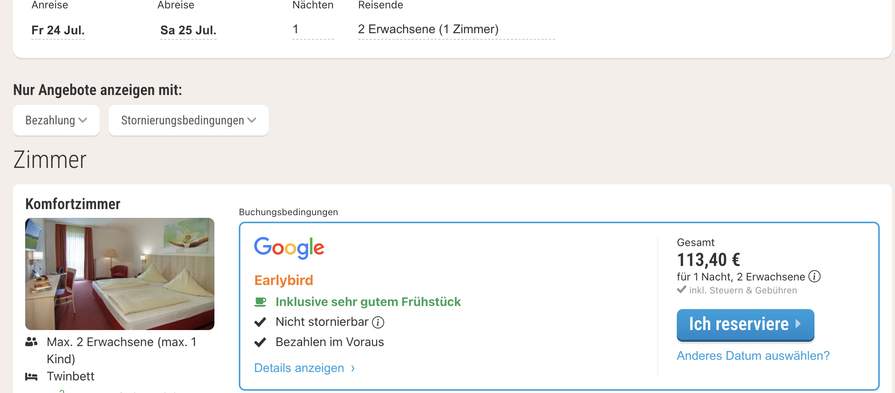Open the Komfortzimmer room photo

coord(120,274)
